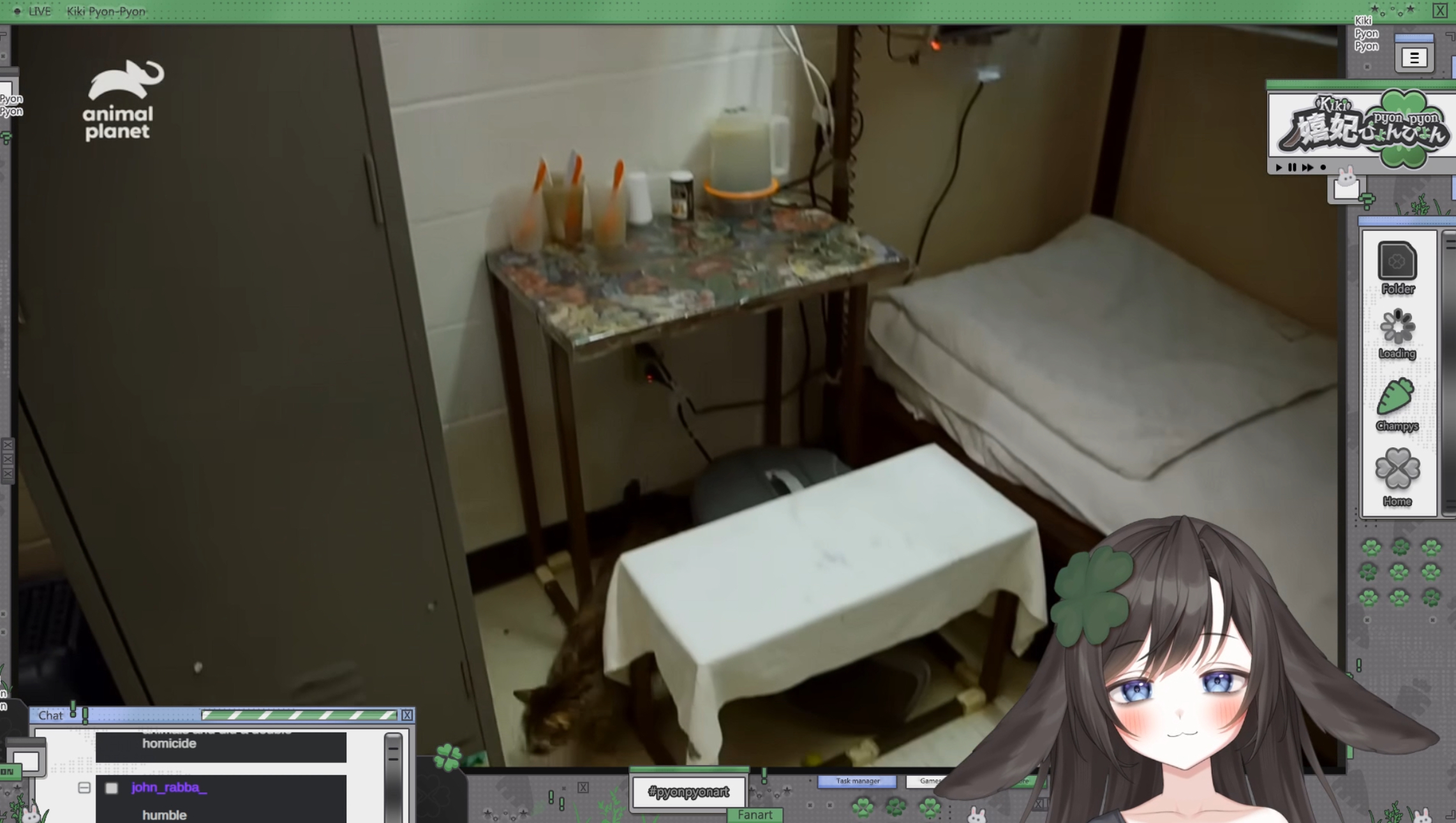Screen dimensions: 1456x823
Task: Tick the checkbox beside john_rabba_
Action: point(112,788)
